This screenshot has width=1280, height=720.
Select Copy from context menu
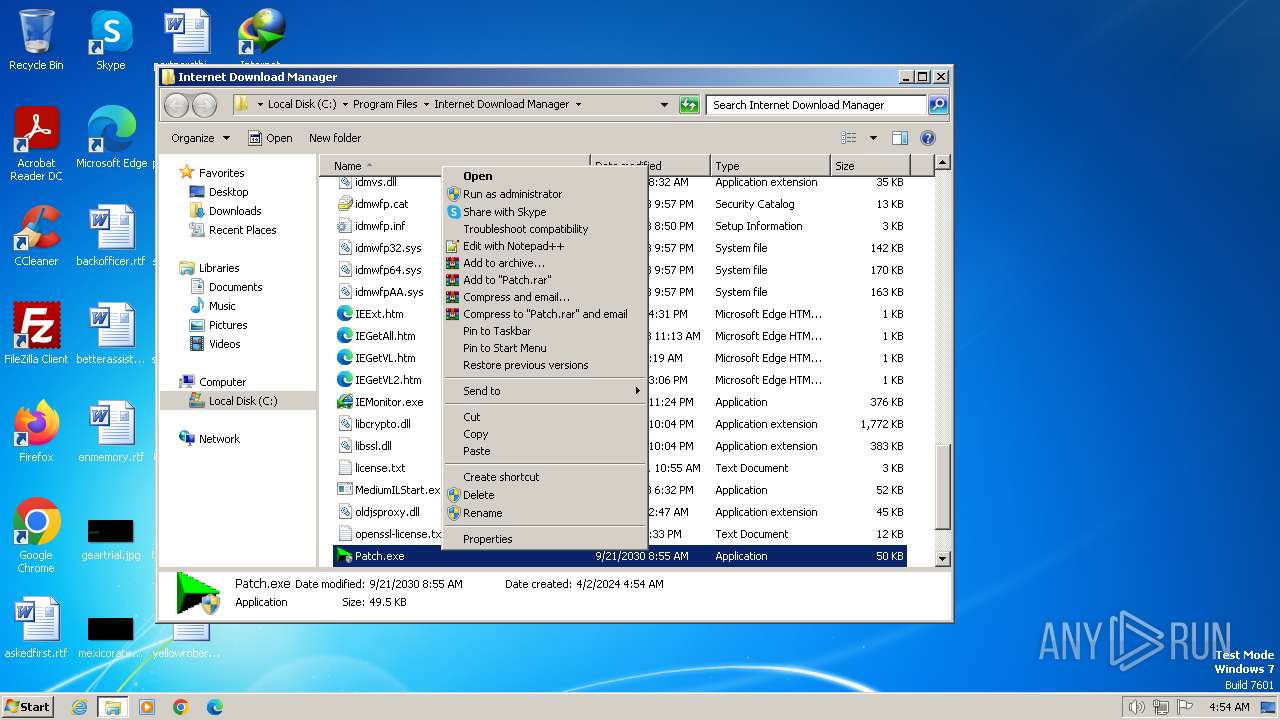pos(545,434)
